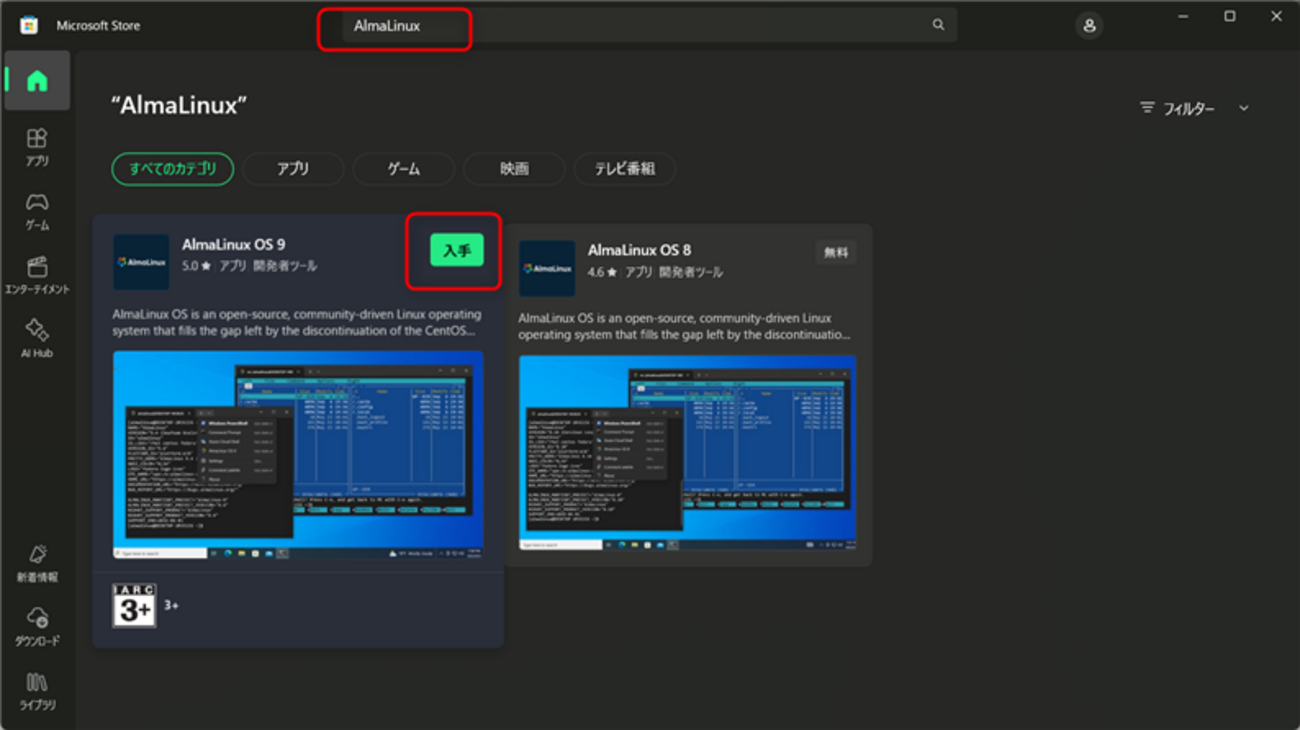Open AI Hub in sidebar
This screenshot has height=730, width=1300.
click(x=37, y=339)
